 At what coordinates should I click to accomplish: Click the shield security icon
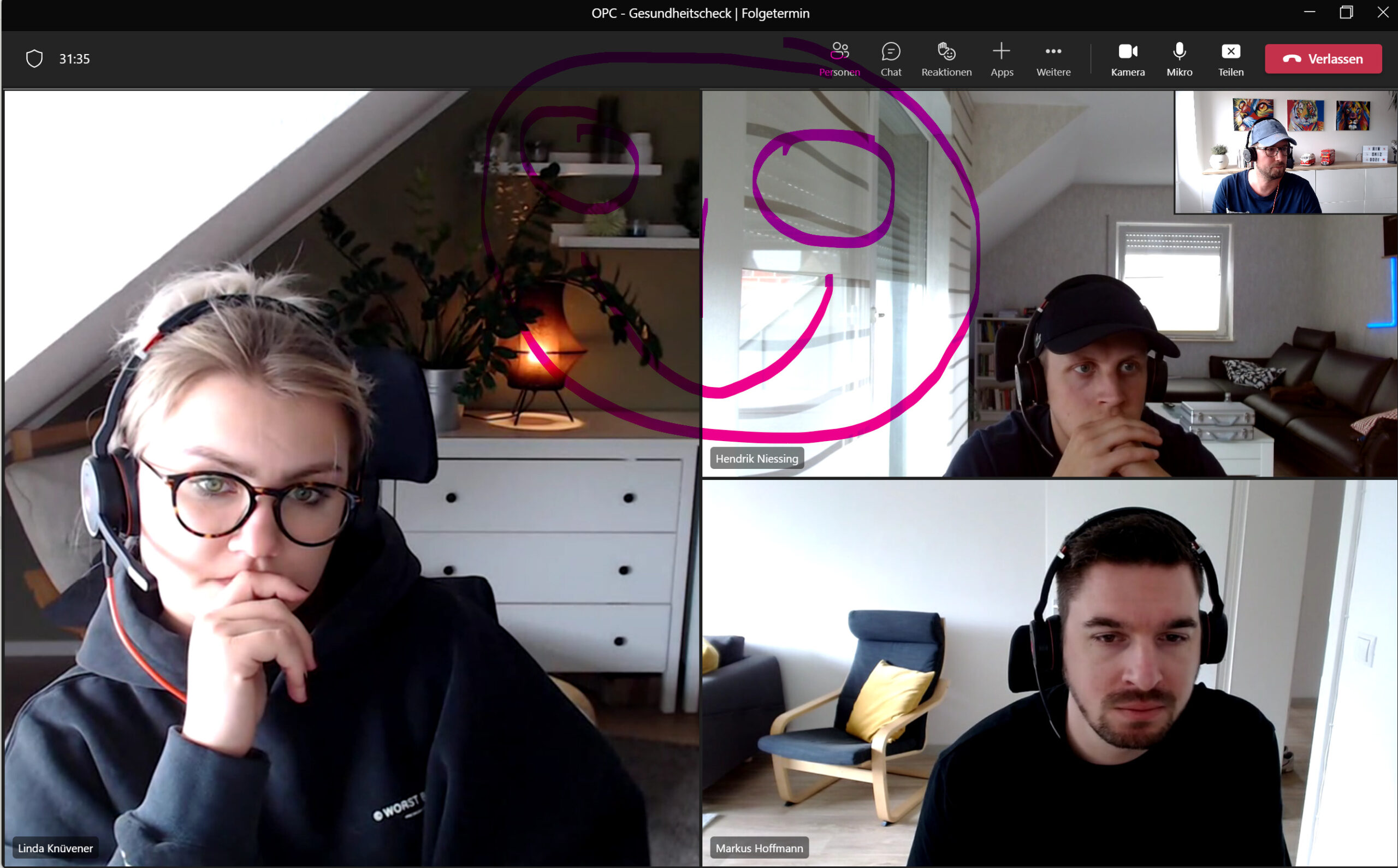point(34,58)
